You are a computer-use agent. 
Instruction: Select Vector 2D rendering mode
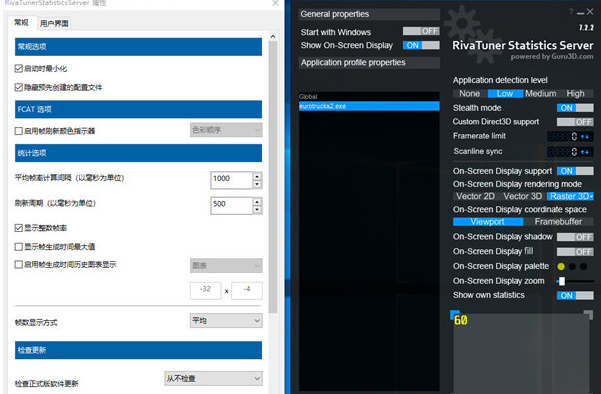(475, 196)
